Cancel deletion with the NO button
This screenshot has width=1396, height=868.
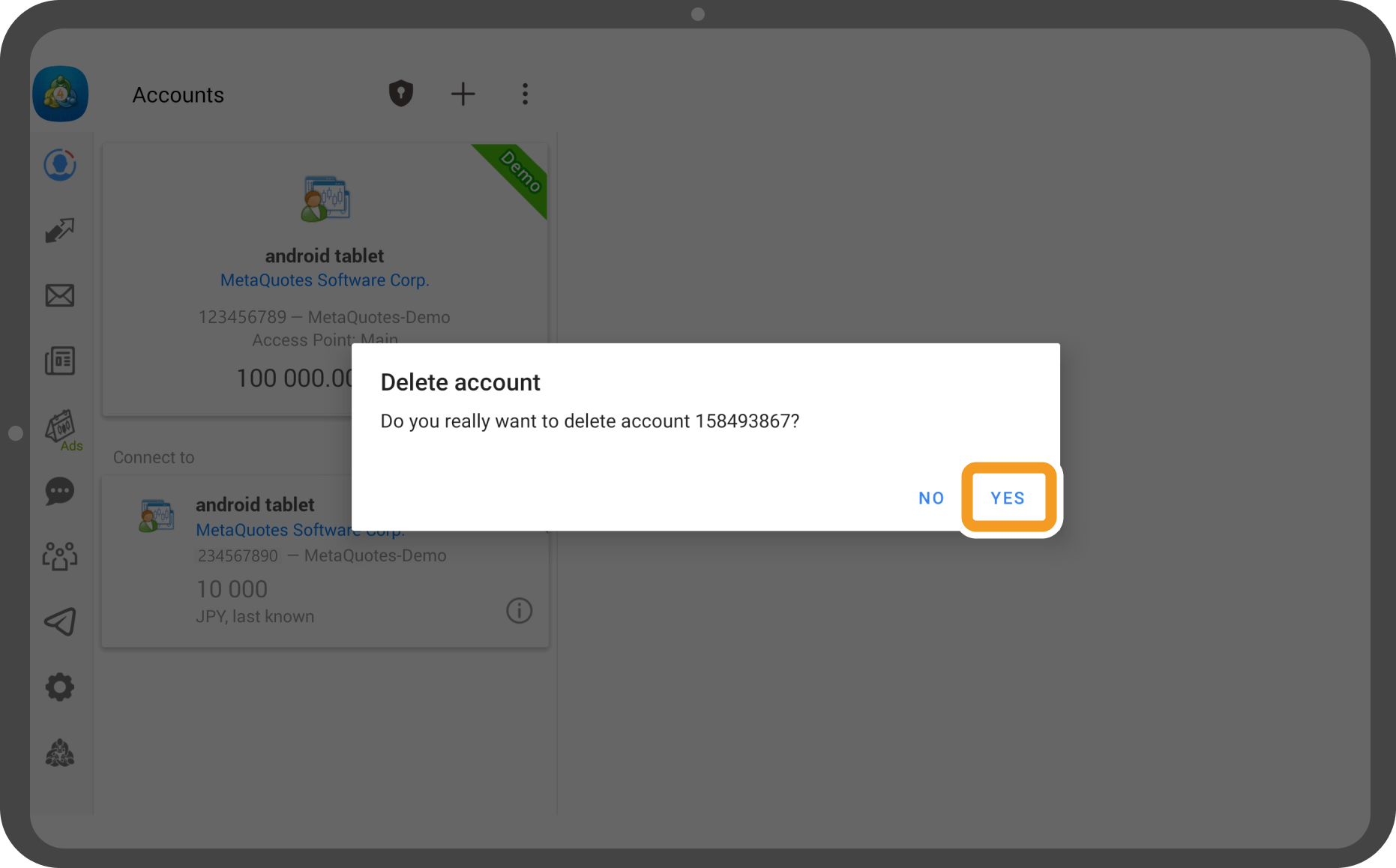(931, 498)
